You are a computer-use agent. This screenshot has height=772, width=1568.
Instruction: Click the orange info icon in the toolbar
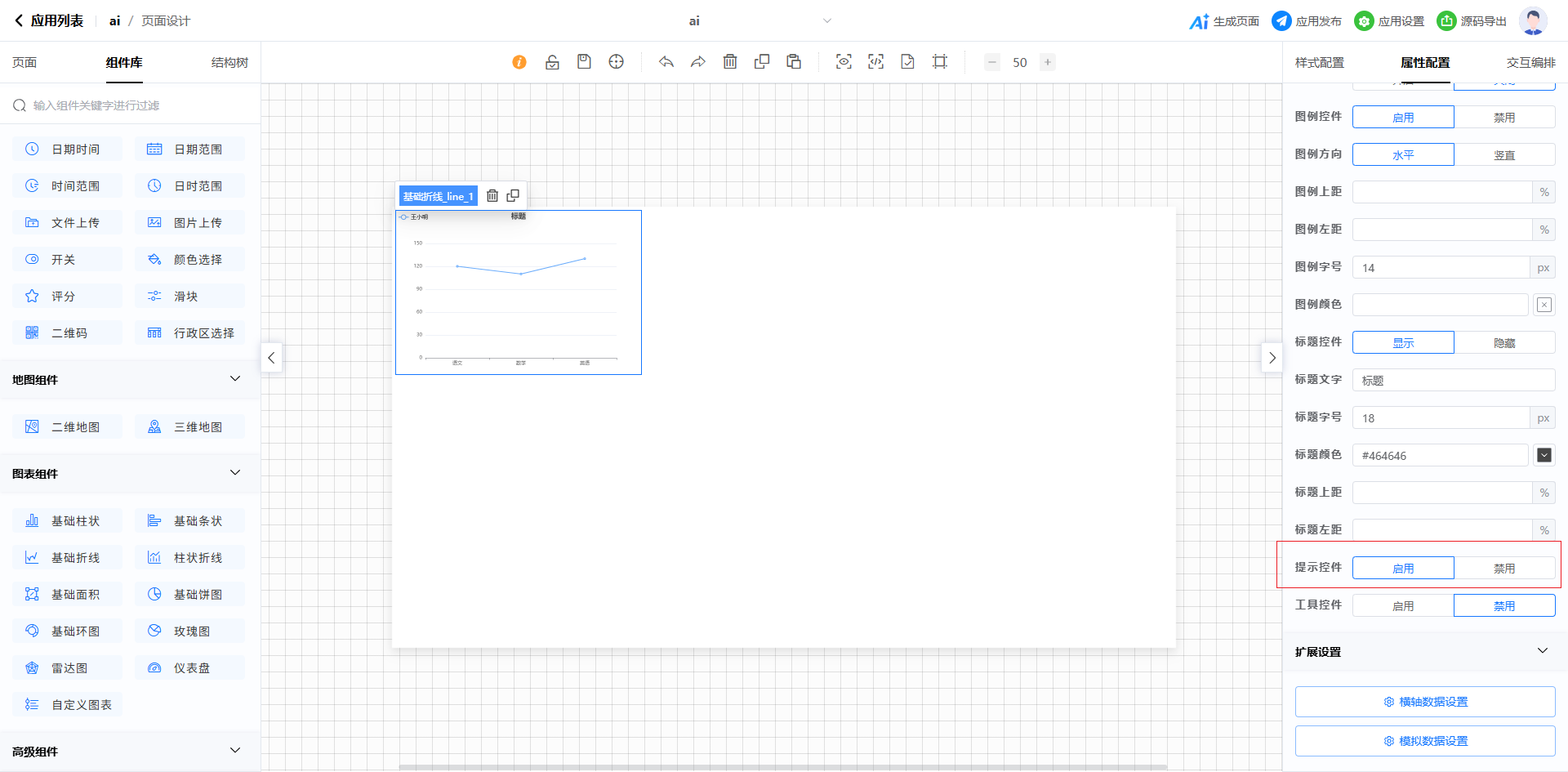pos(519,62)
